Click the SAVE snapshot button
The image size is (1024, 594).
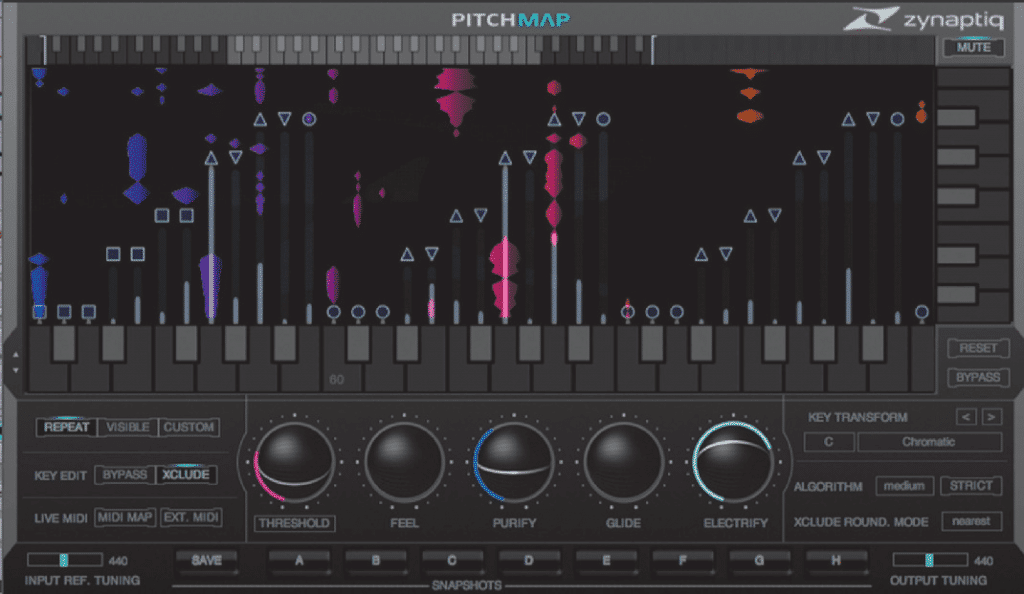coord(206,561)
